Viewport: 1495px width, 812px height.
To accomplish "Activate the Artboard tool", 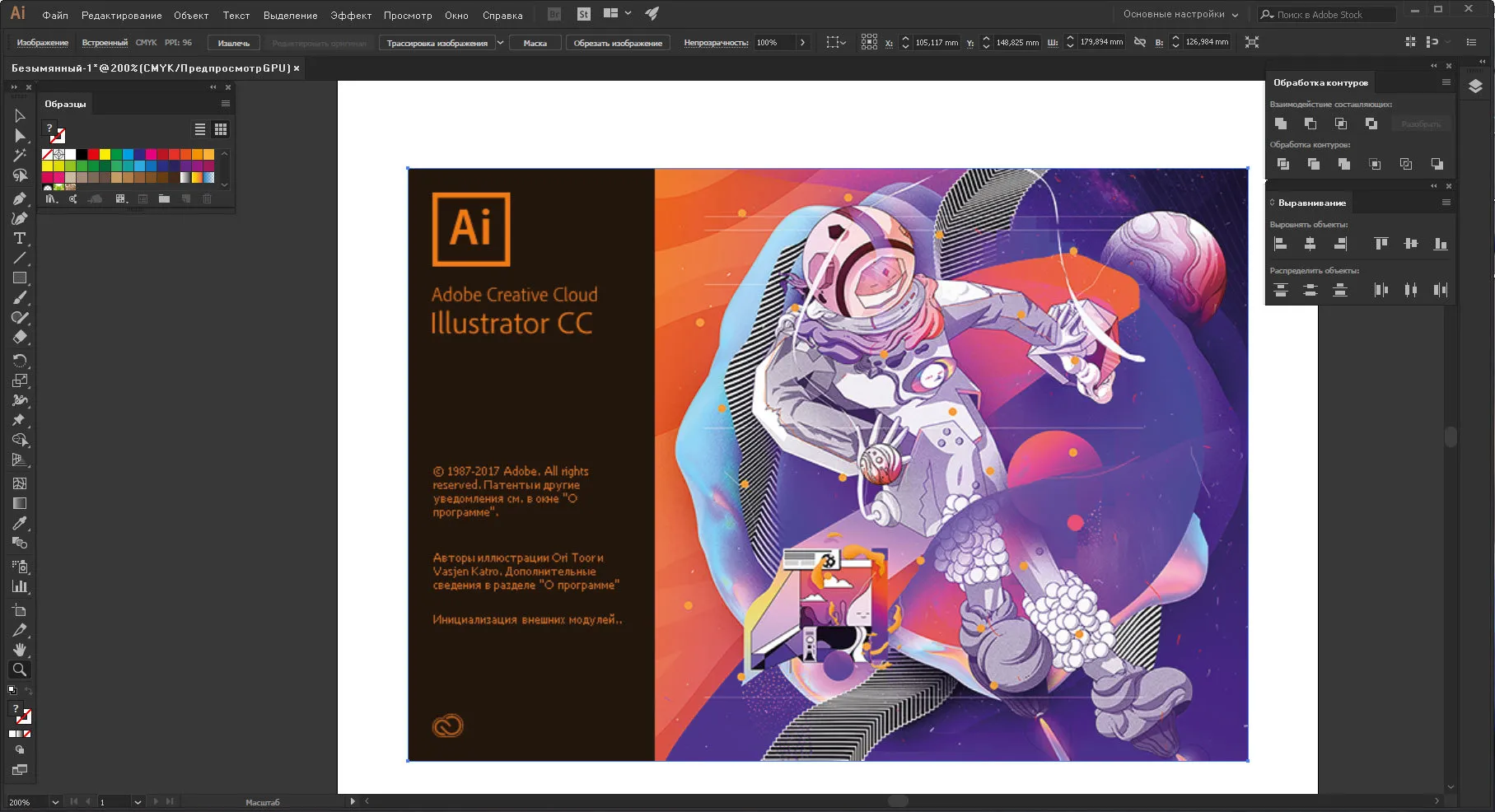I will (x=20, y=610).
